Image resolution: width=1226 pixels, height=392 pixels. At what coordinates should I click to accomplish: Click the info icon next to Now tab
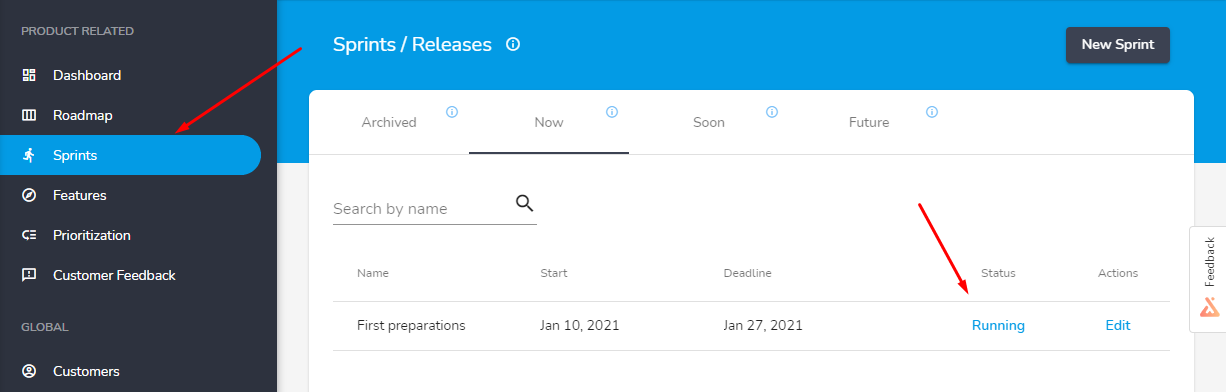point(612,112)
